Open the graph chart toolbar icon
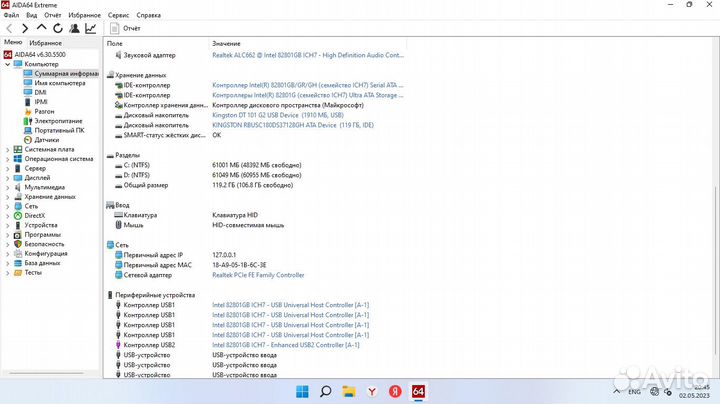This screenshot has width=720, height=404. [x=91, y=28]
